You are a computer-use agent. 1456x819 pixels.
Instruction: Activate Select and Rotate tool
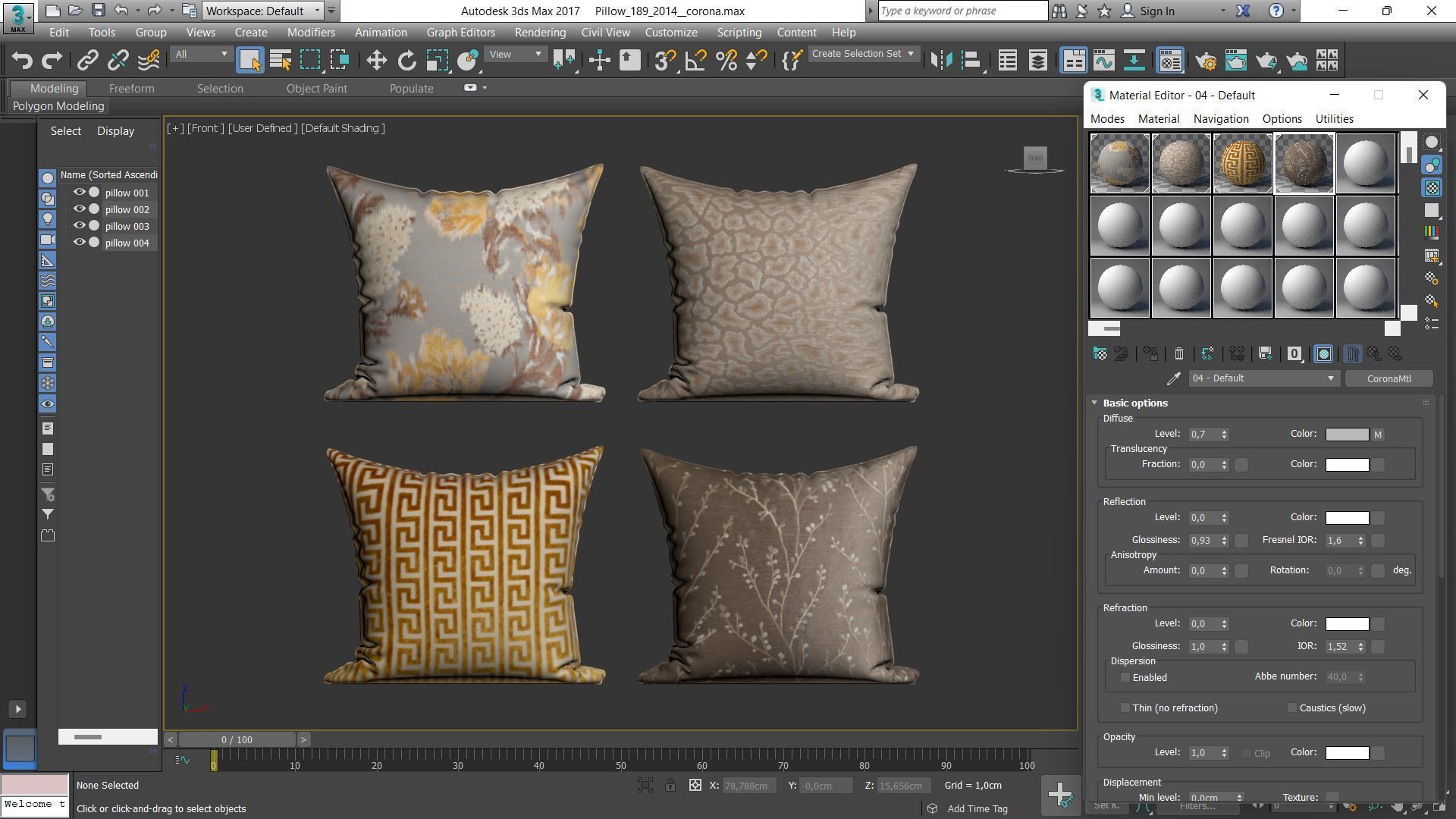point(406,61)
